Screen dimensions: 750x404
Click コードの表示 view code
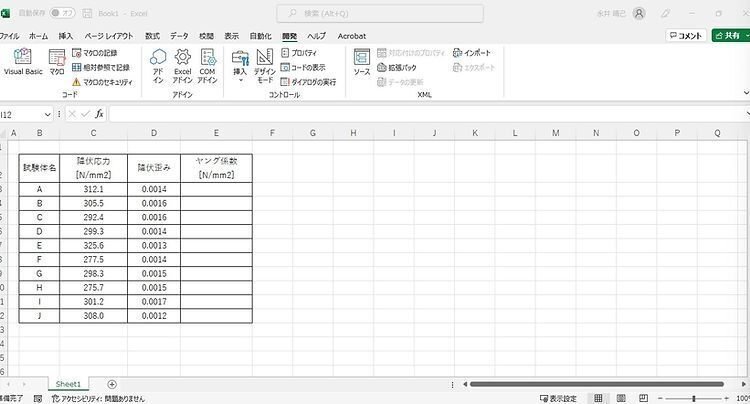pyautogui.click(x=303, y=67)
